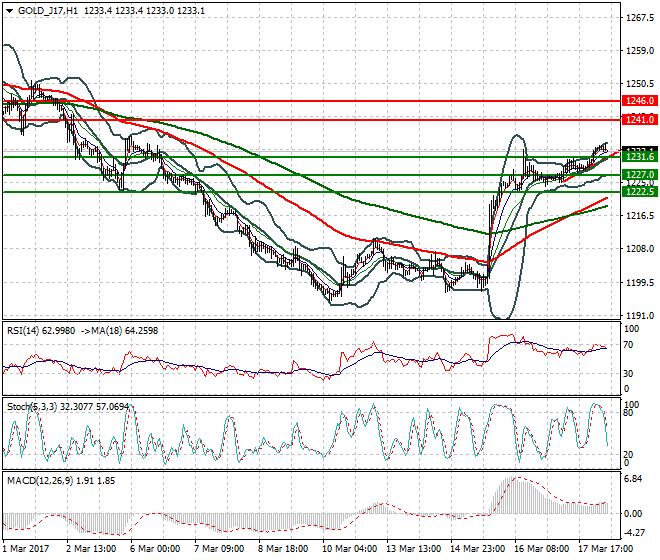Click the 14 Mar 23:00 time label
660x560 pixels.
click(x=477, y=549)
